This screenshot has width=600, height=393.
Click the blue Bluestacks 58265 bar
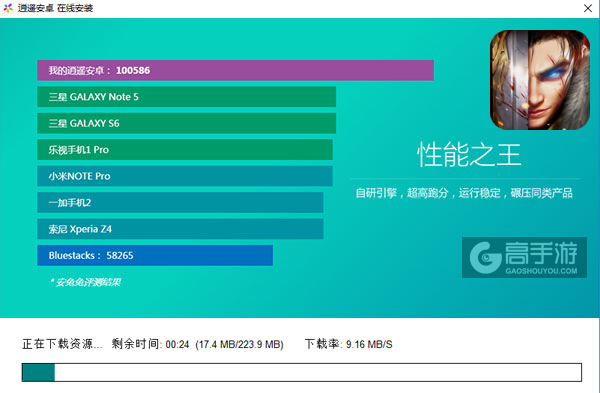point(155,255)
